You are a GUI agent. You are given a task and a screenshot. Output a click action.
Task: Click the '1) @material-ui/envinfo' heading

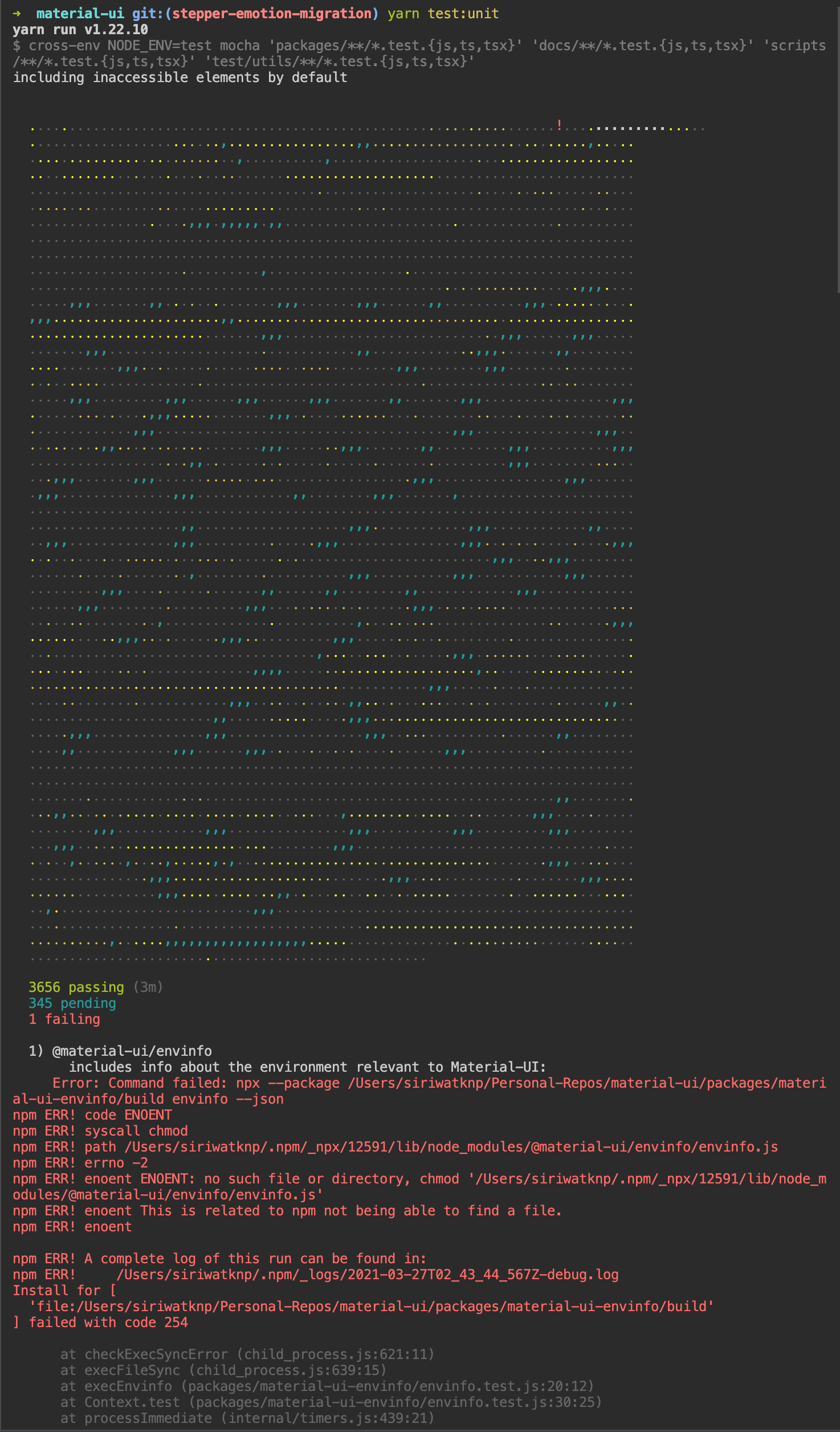tap(120, 1051)
